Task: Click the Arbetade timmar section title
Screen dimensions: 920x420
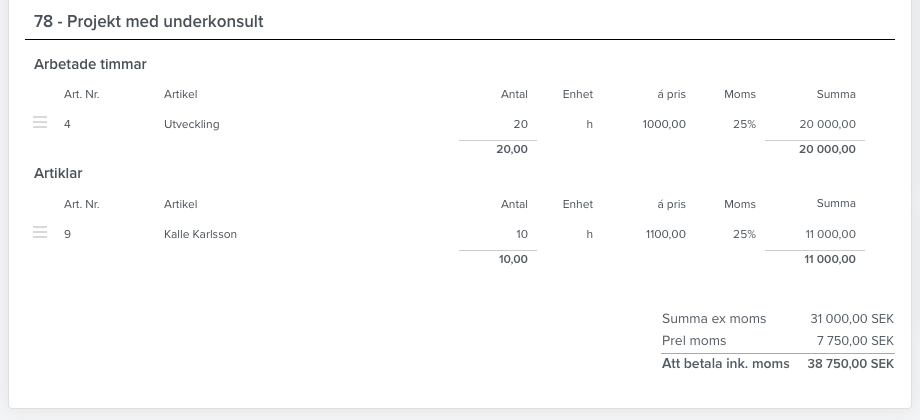Action: [x=90, y=65]
